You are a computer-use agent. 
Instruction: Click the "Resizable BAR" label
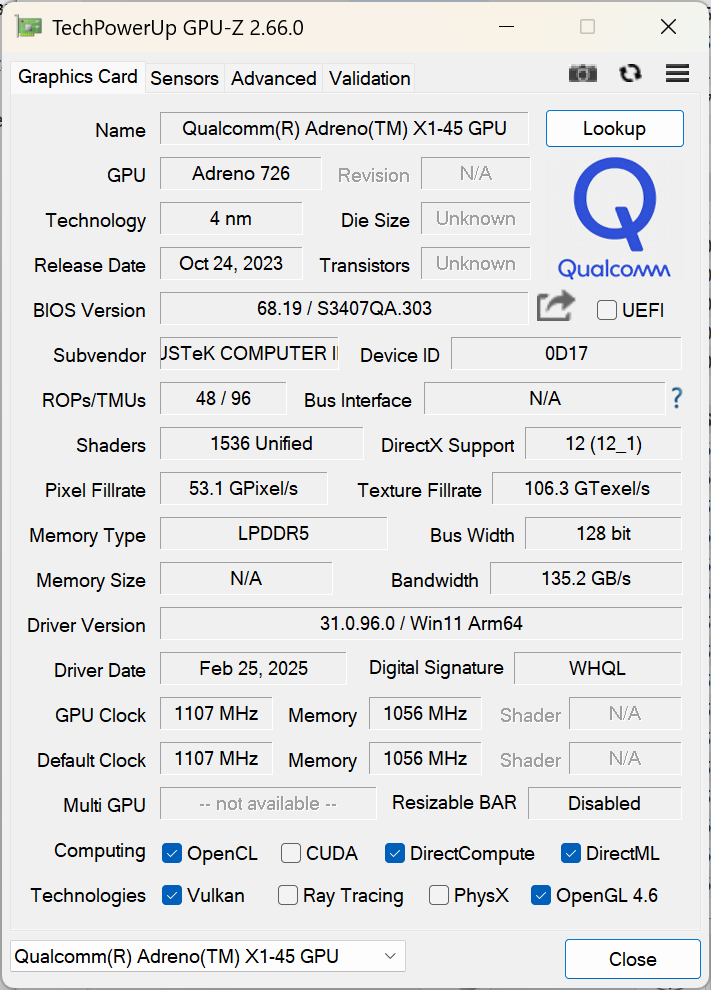(x=454, y=802)
